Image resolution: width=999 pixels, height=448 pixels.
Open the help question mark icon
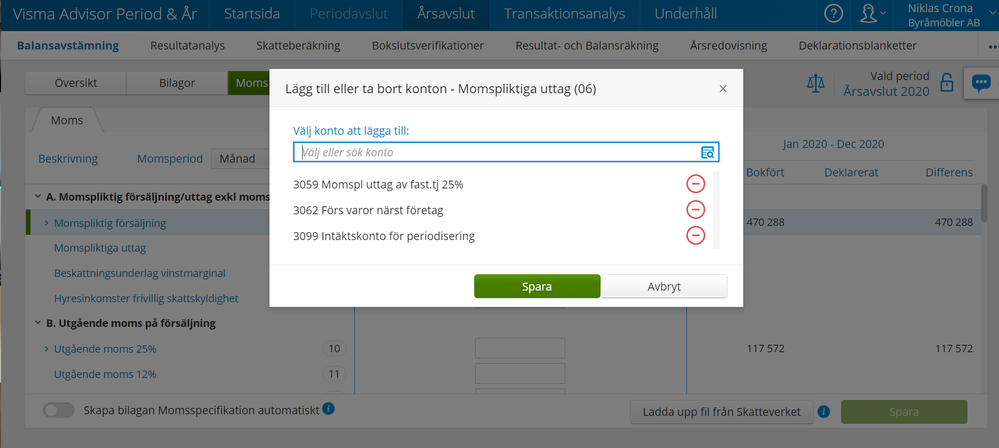(x=833, y=14)
